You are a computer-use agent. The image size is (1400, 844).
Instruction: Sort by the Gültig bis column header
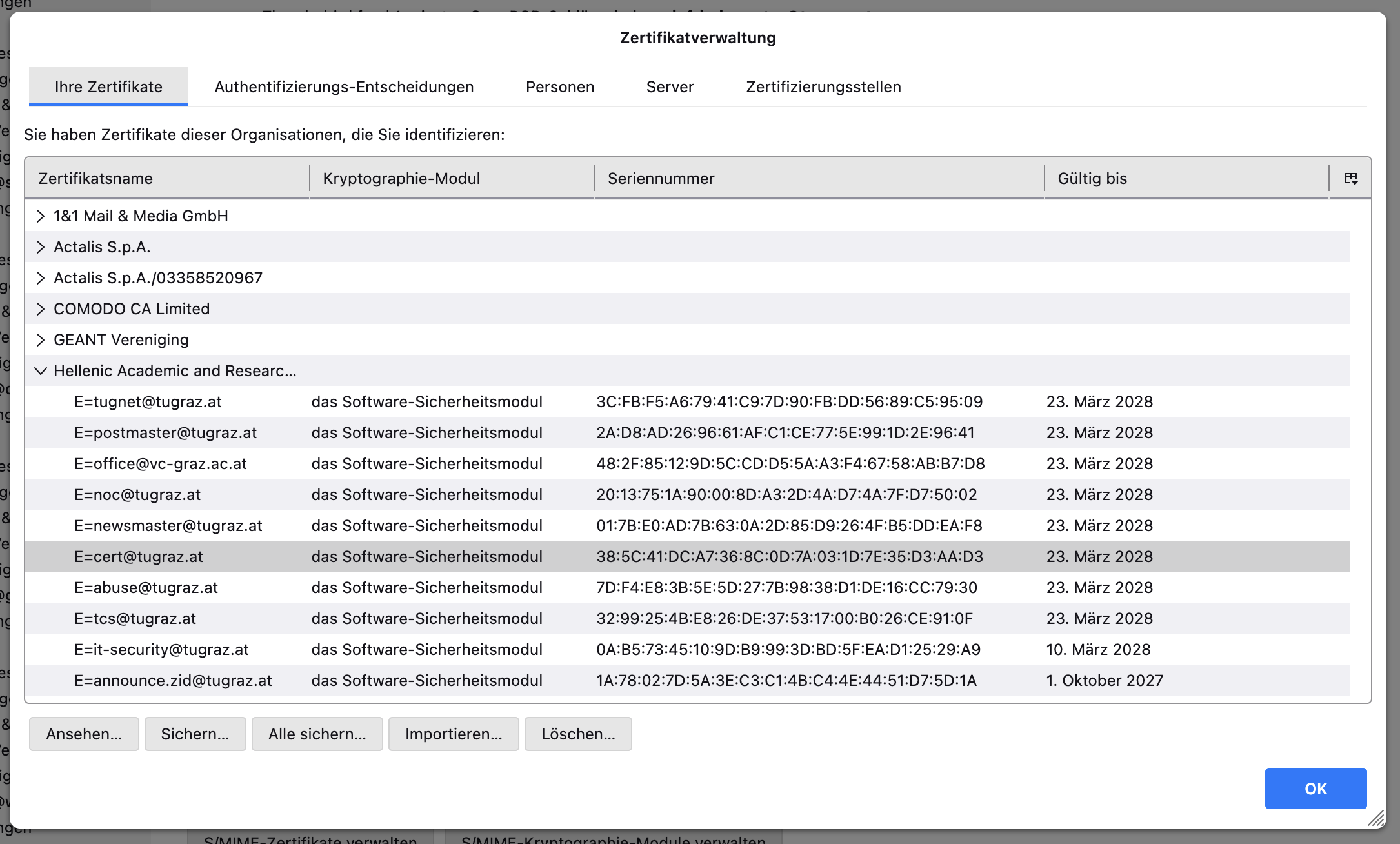coord(1092,179)
